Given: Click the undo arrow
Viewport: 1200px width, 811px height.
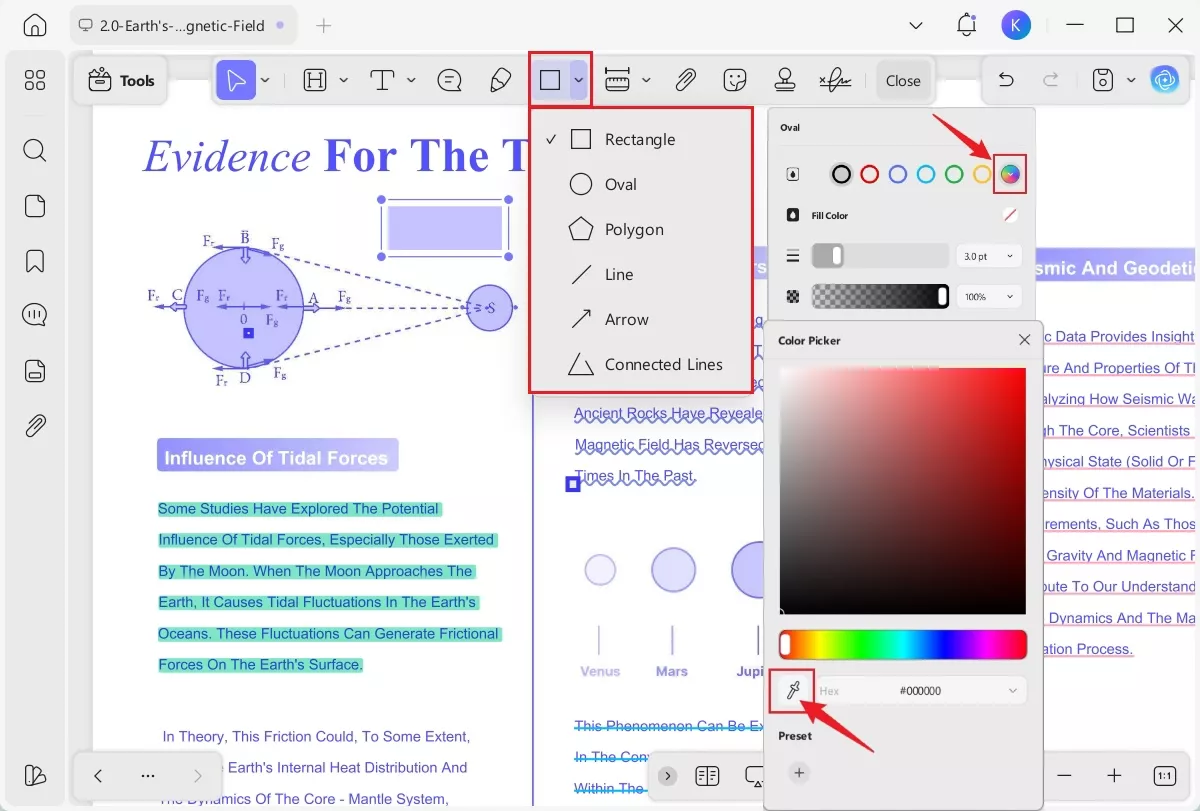Looking at the screenshot, I should (x=1007, y=81).
